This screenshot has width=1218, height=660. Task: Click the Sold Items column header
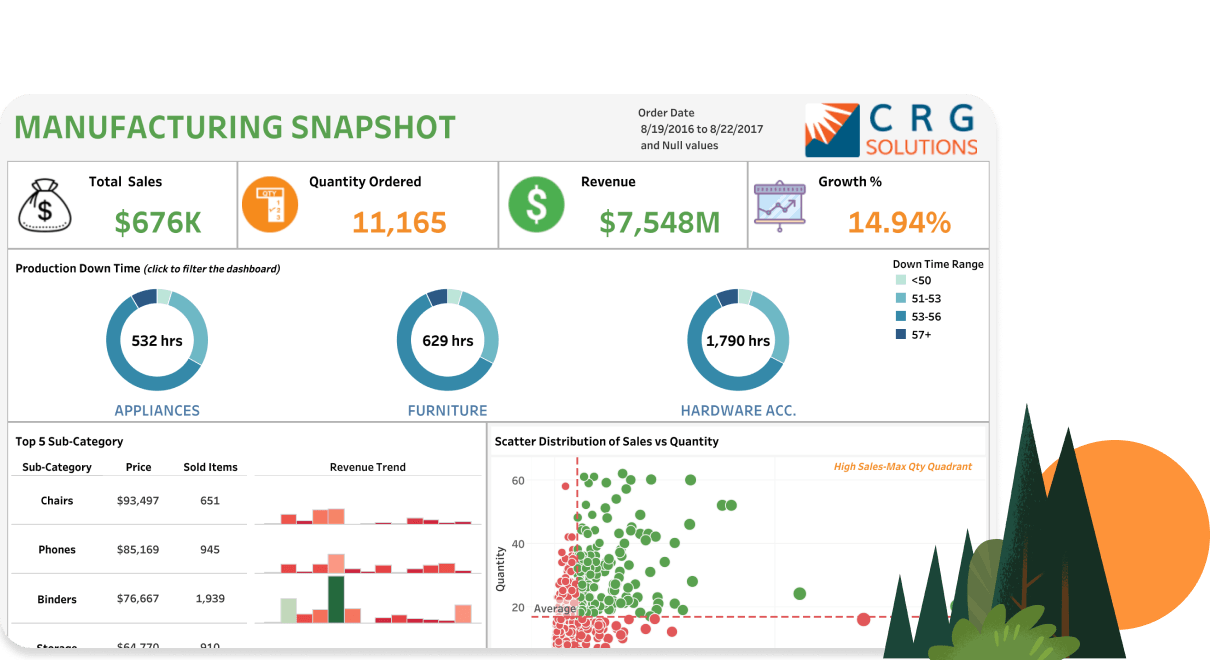210,467
